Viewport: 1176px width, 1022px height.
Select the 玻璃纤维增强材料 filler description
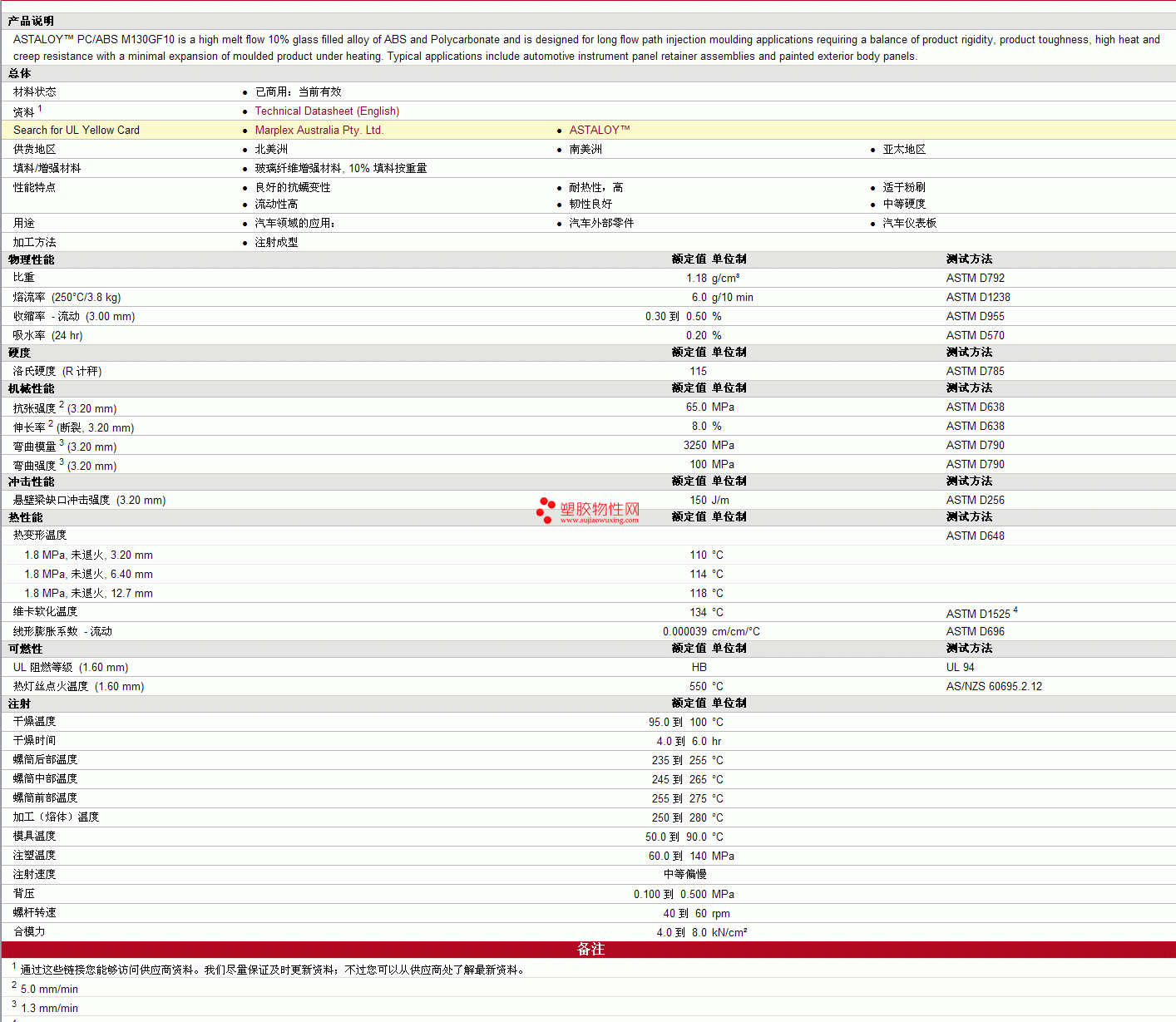click(x=341, y=168)
